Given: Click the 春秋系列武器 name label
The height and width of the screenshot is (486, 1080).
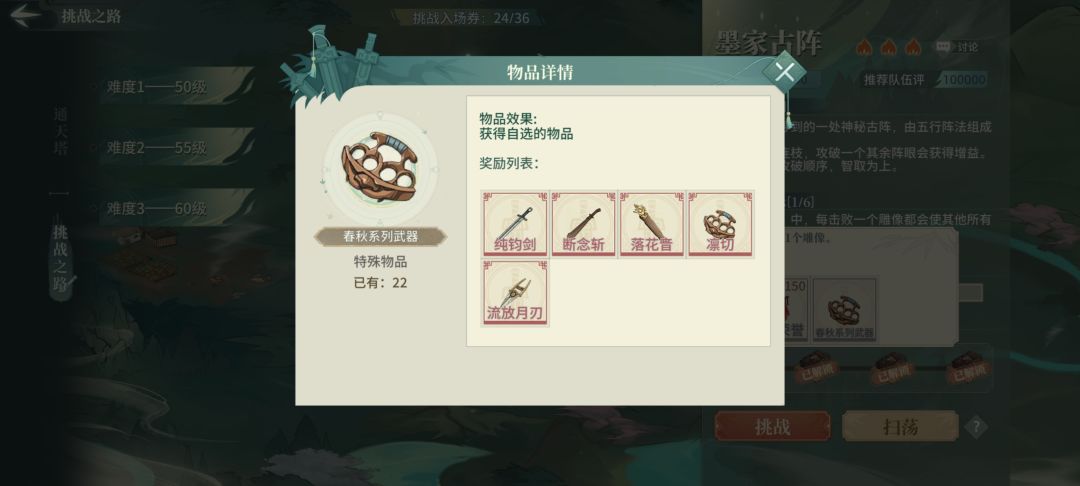Looking at the screenshot, I should [380, 237].
